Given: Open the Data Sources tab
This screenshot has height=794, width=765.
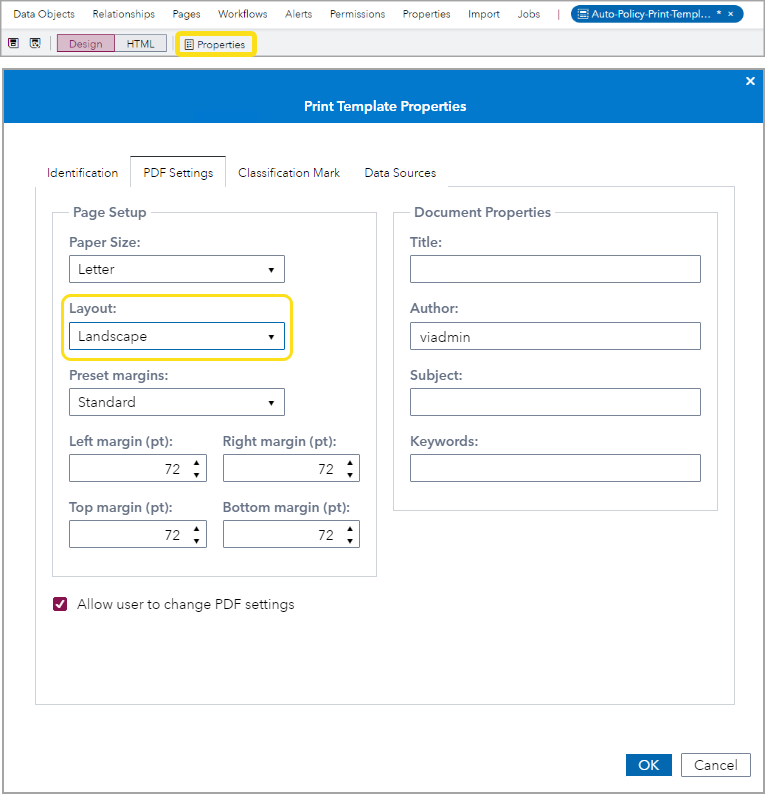Looking at the screenshot, I should coord(400,172).
